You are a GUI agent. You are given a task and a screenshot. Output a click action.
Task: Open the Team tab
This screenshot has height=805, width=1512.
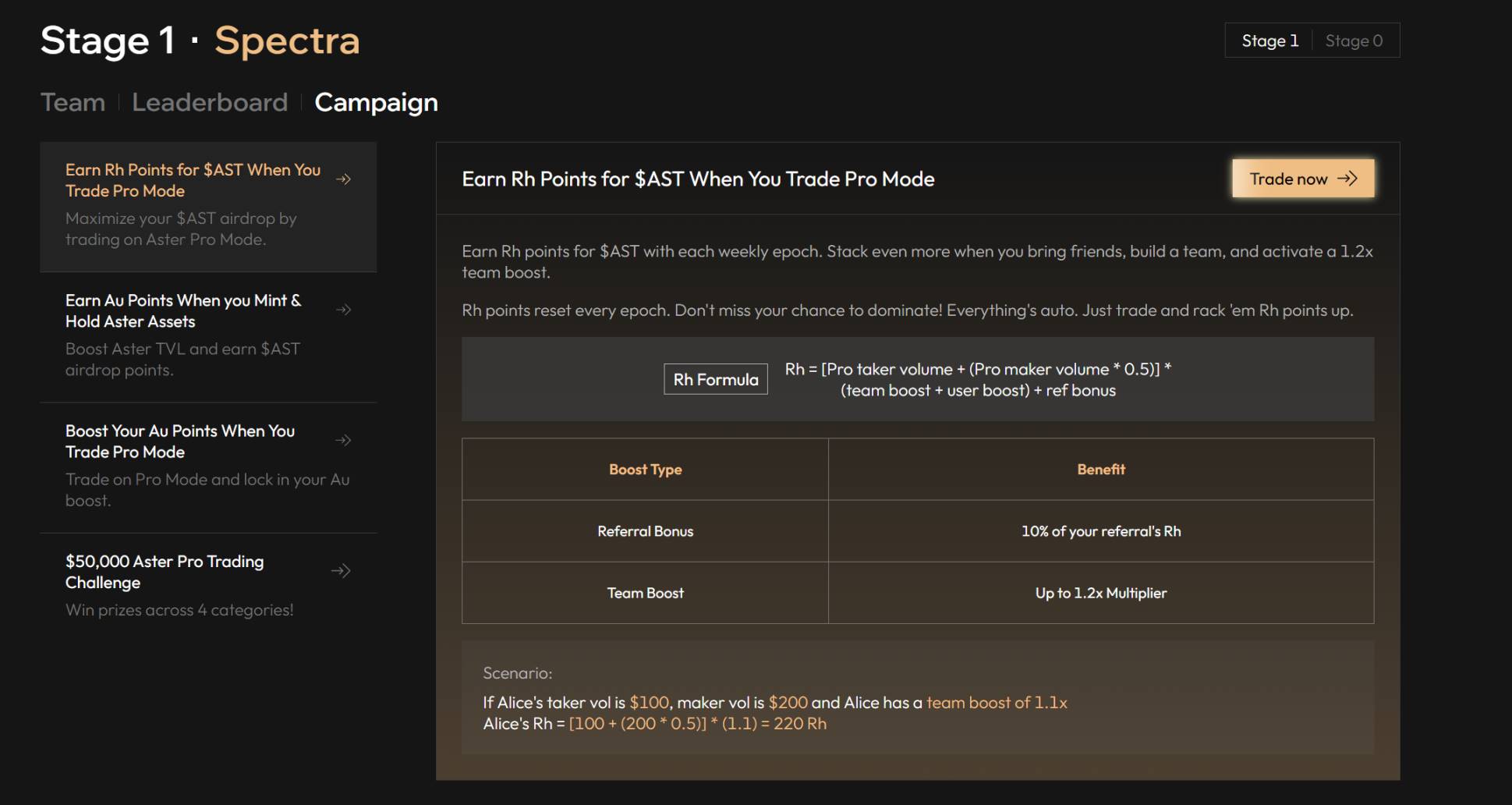[x=73, y=102]
